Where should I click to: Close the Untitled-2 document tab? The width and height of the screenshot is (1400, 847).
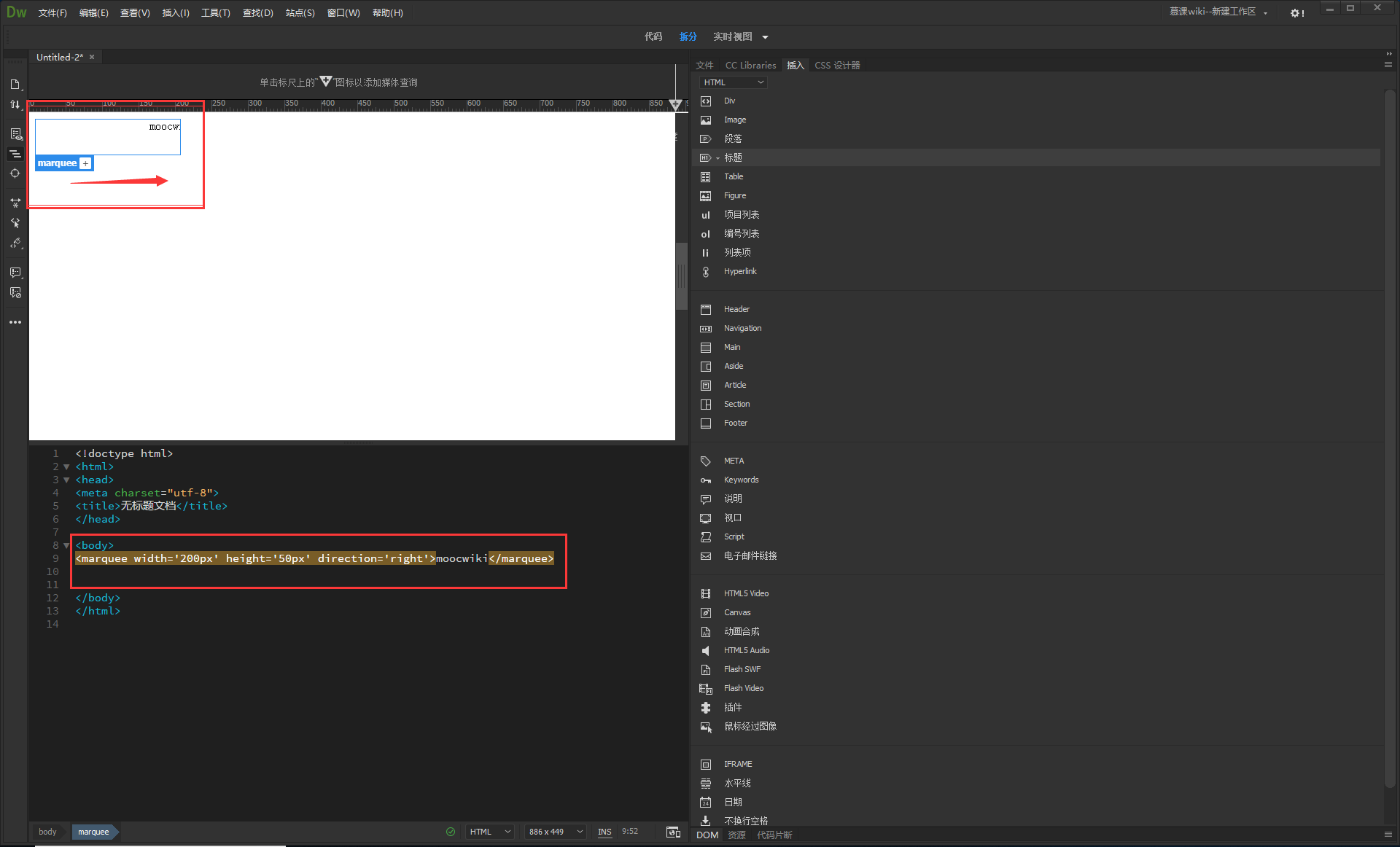click(92, 57)
